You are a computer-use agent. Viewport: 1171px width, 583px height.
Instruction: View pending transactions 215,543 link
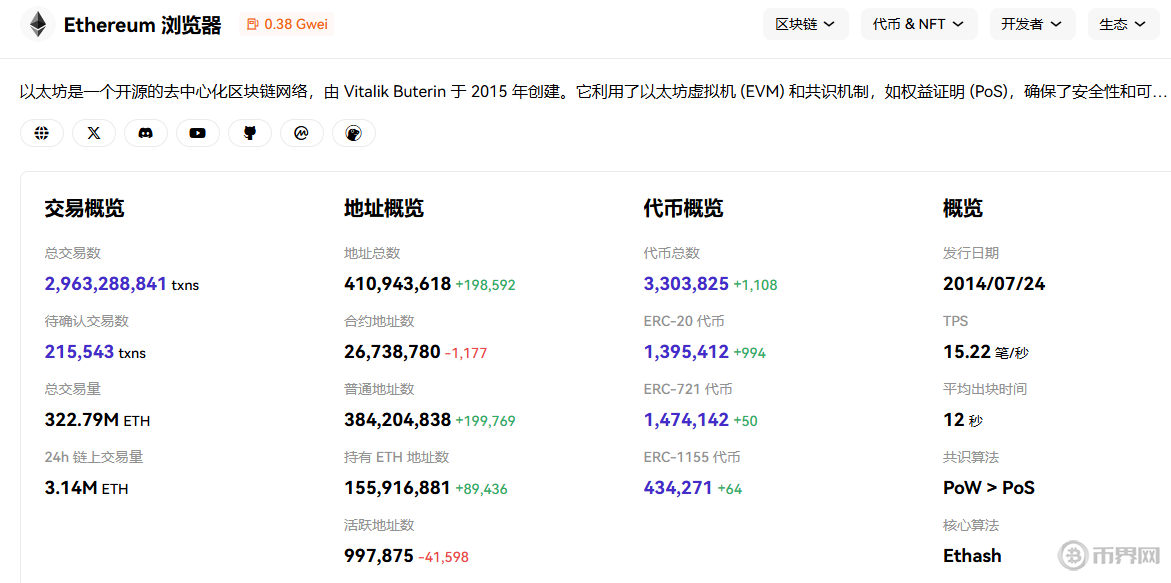tap(79, 352)
